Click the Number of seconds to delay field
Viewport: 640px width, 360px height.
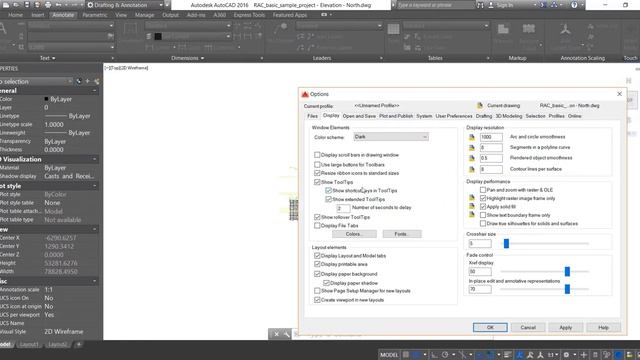pos(343,208)
